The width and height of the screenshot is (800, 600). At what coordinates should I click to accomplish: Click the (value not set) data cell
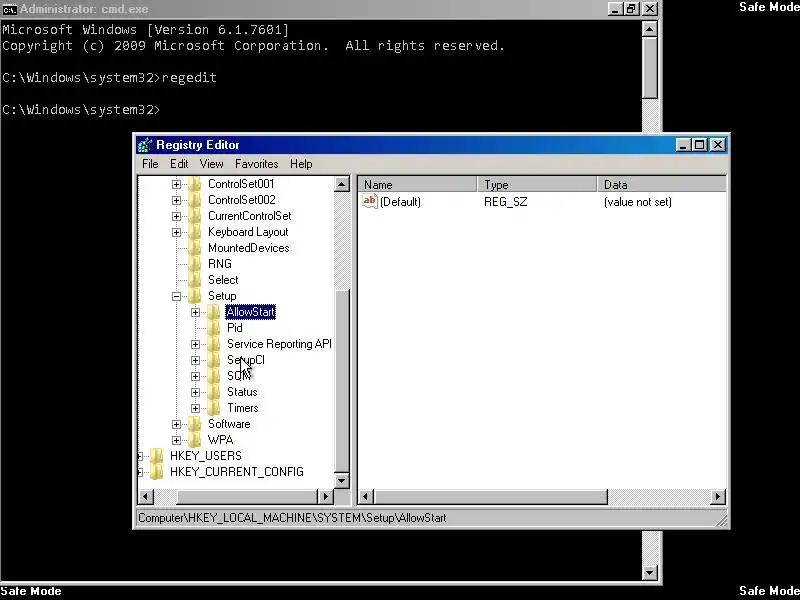tap(638, 202)
